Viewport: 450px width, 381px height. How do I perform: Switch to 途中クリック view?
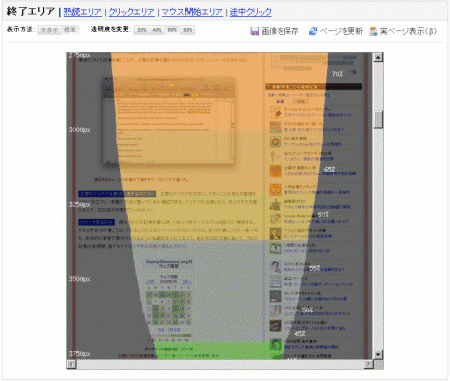pos(250,12)
